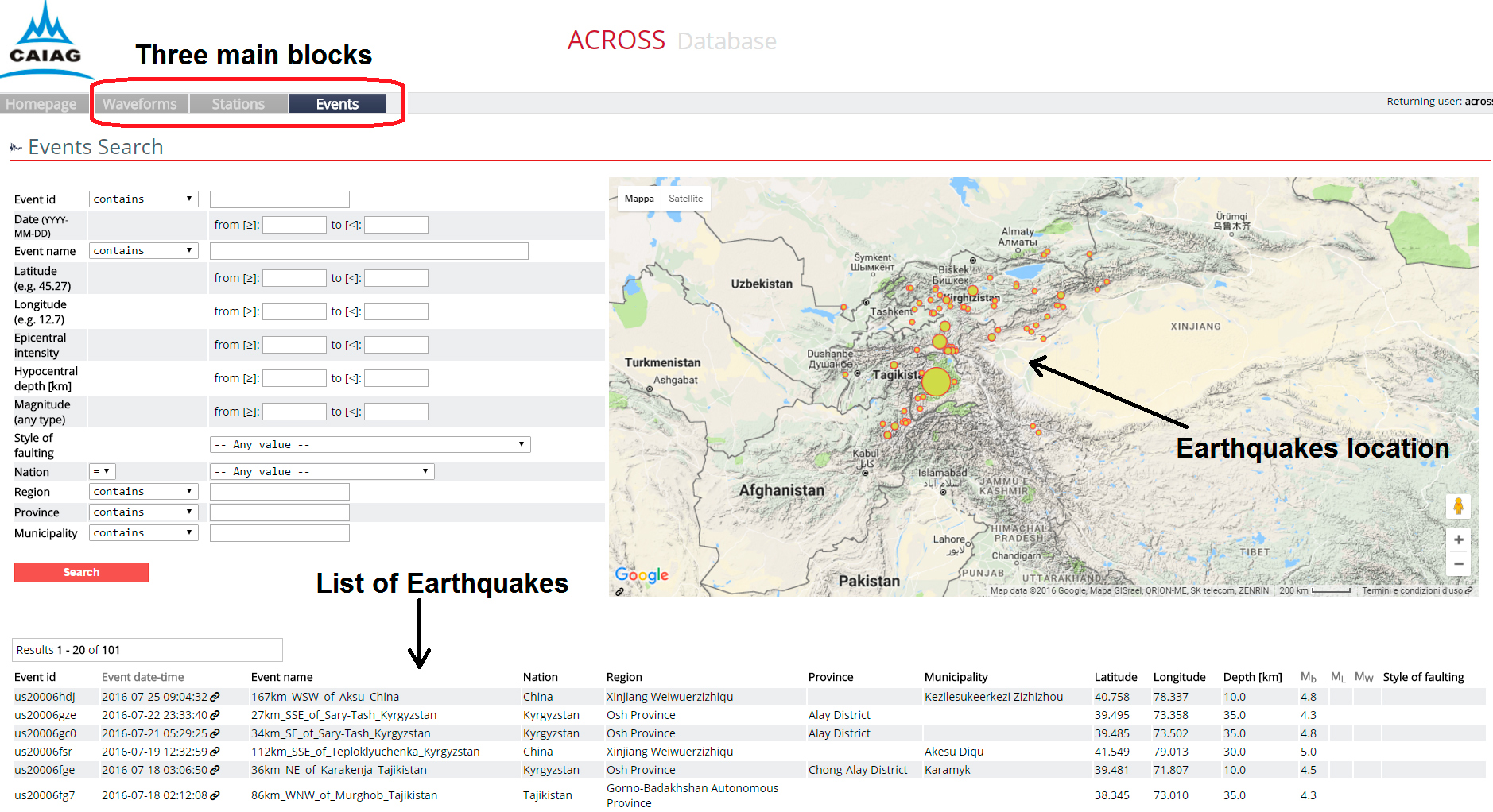Open the Event name contains dropdown
The image size is (1493, 812).
[x=143, y=251]
